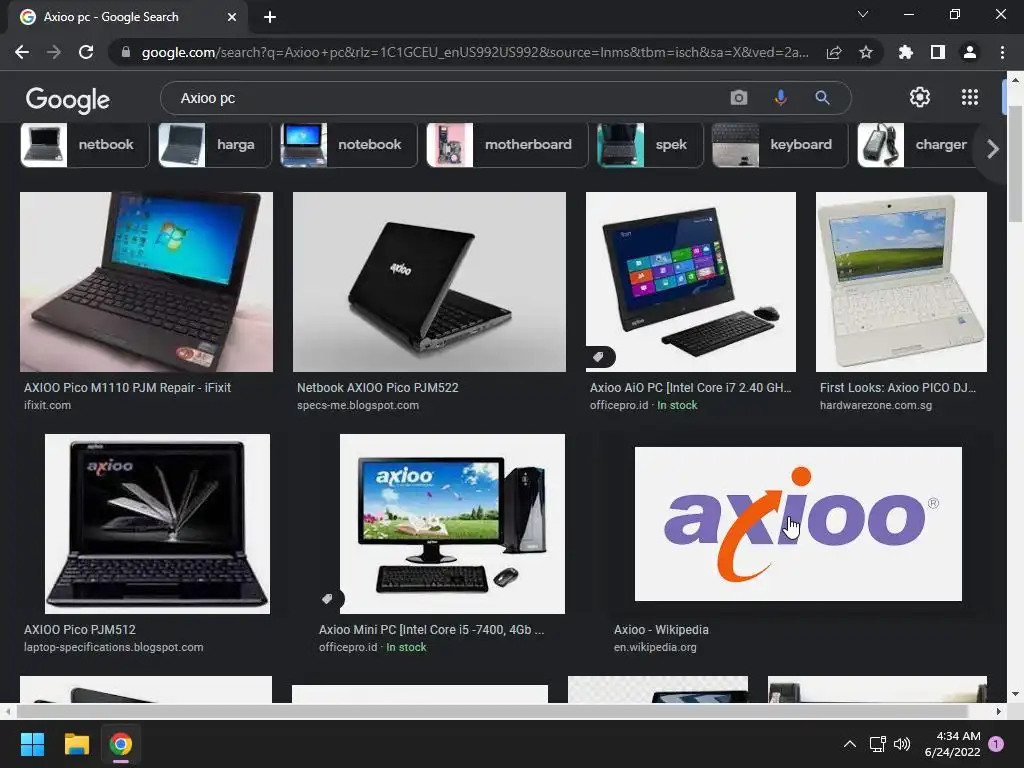This screenshot has width=1024, height=768.
Task: Open Chrome profile avatar
Action: pos(970,52)
